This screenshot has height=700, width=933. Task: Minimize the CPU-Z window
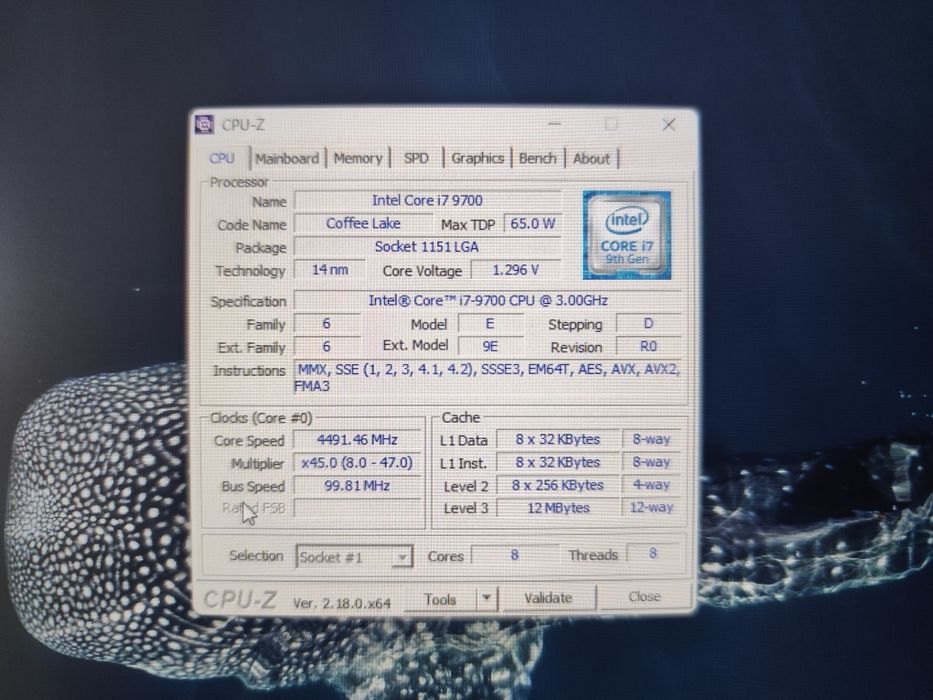point(554,124)
